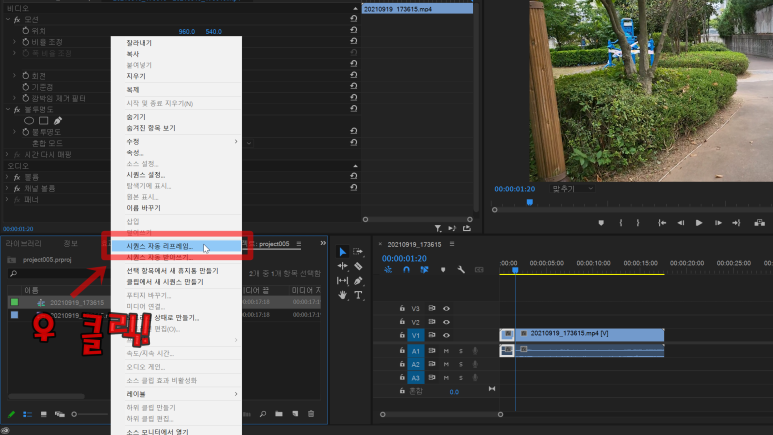Add a marker from the timeline header

[x=443, y=270]
